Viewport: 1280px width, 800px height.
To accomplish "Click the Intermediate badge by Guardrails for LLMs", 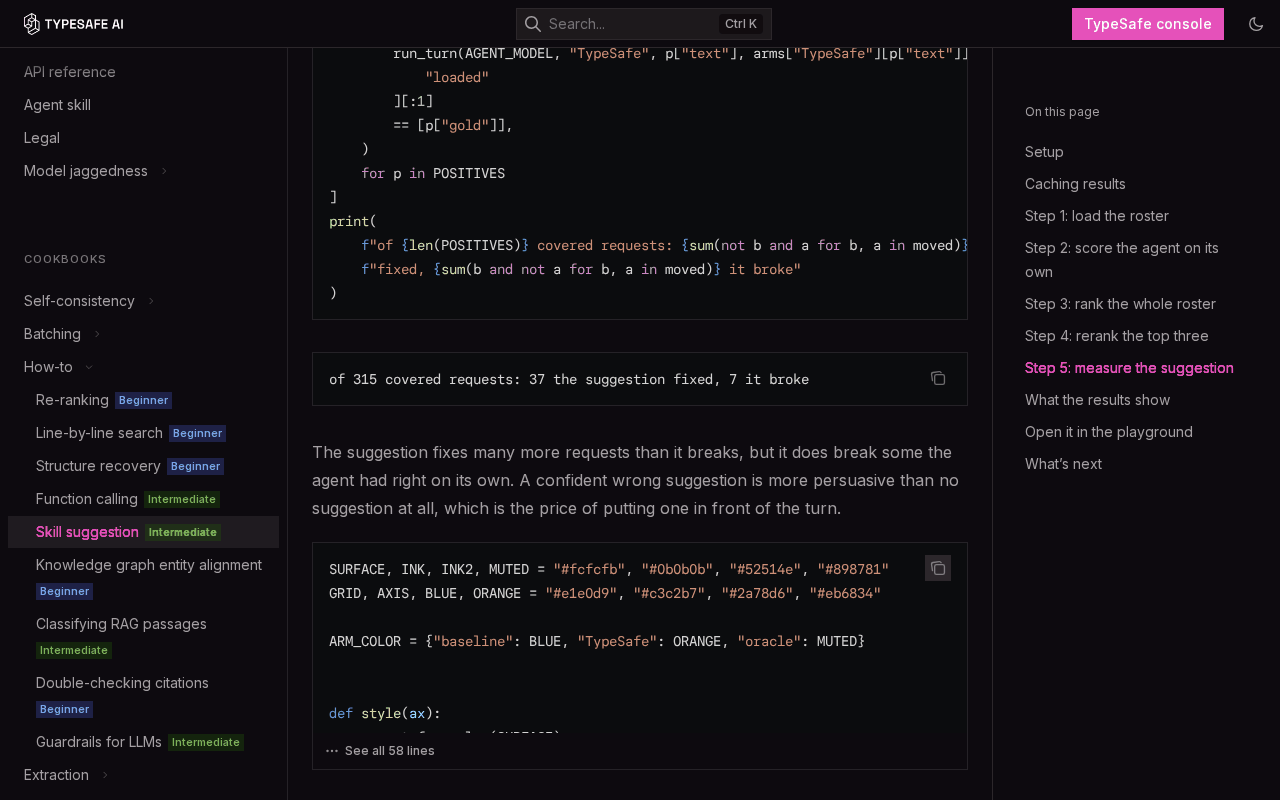I will coord(206,742).
